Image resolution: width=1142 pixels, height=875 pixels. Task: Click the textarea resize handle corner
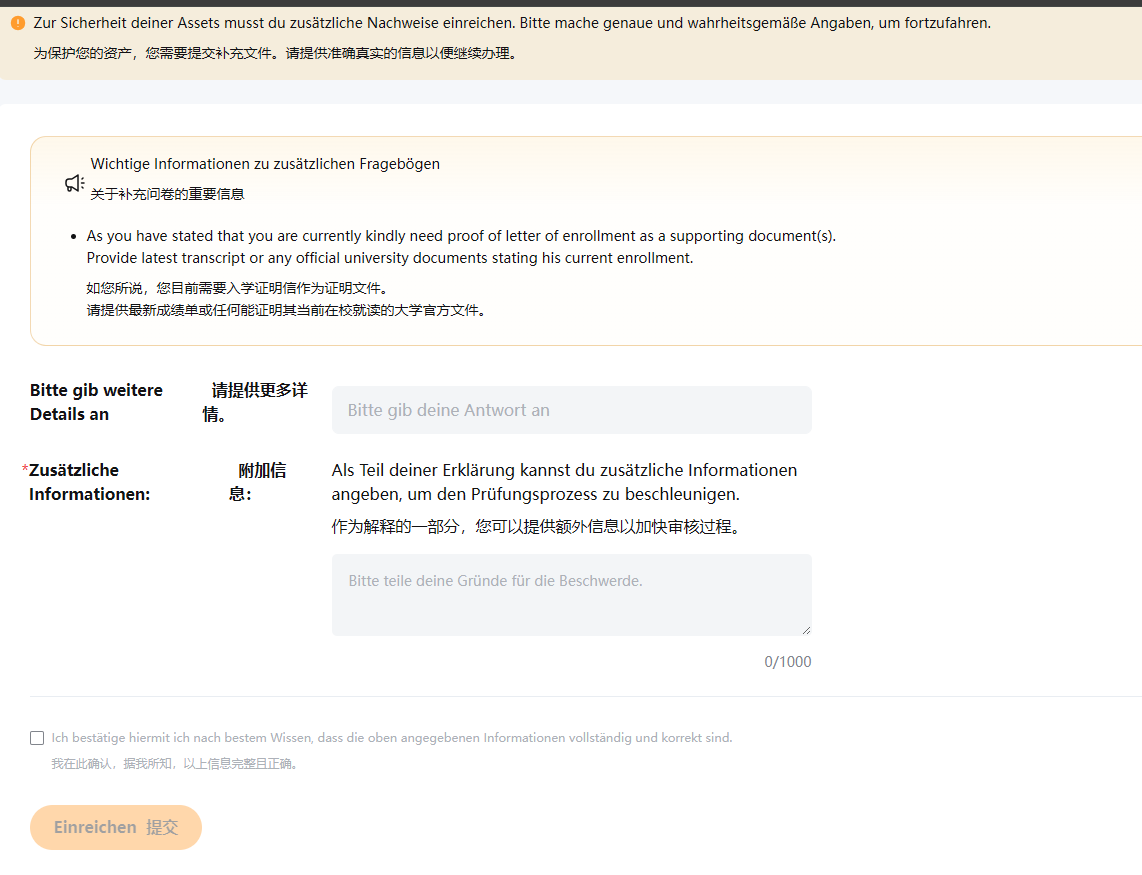806,630
